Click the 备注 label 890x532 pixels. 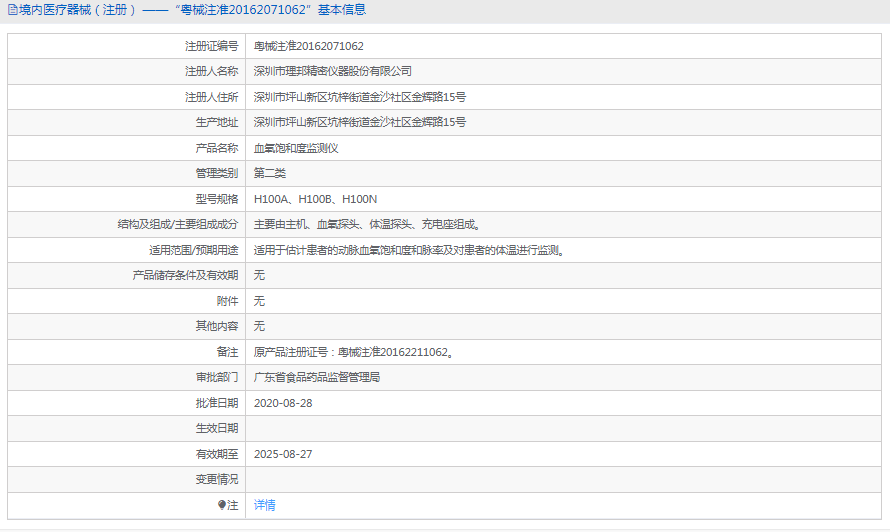[x=228, y=352]
